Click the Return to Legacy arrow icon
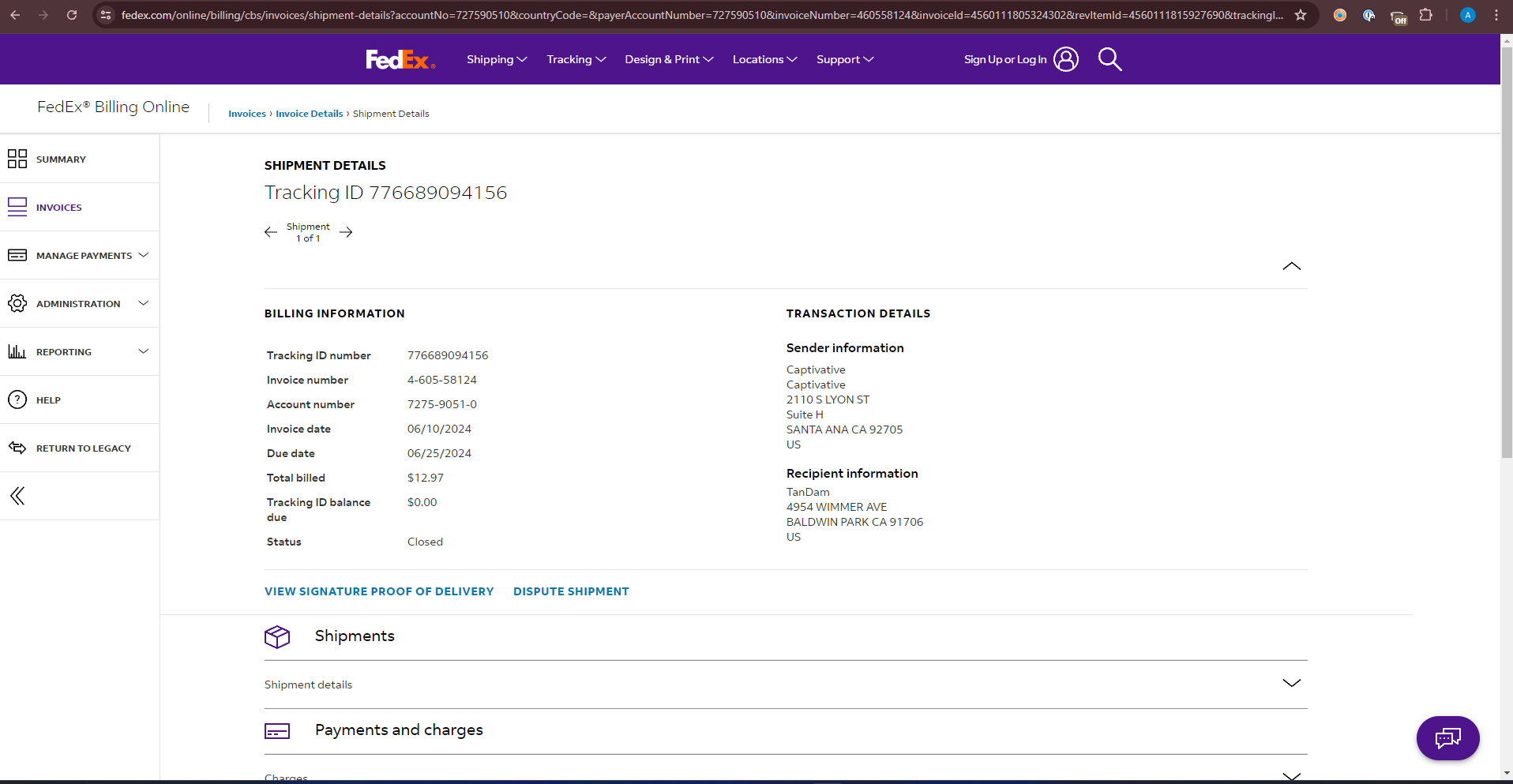Image resolution: width=1513 pixels, height=784 pixels. [17, 448]
